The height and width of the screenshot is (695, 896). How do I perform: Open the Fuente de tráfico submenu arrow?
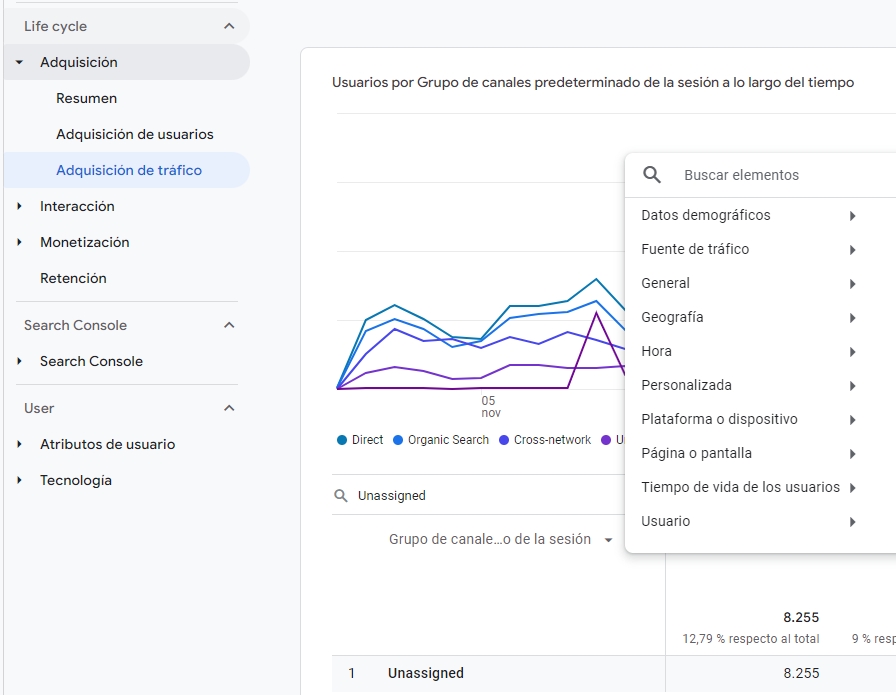pos(852,250)
